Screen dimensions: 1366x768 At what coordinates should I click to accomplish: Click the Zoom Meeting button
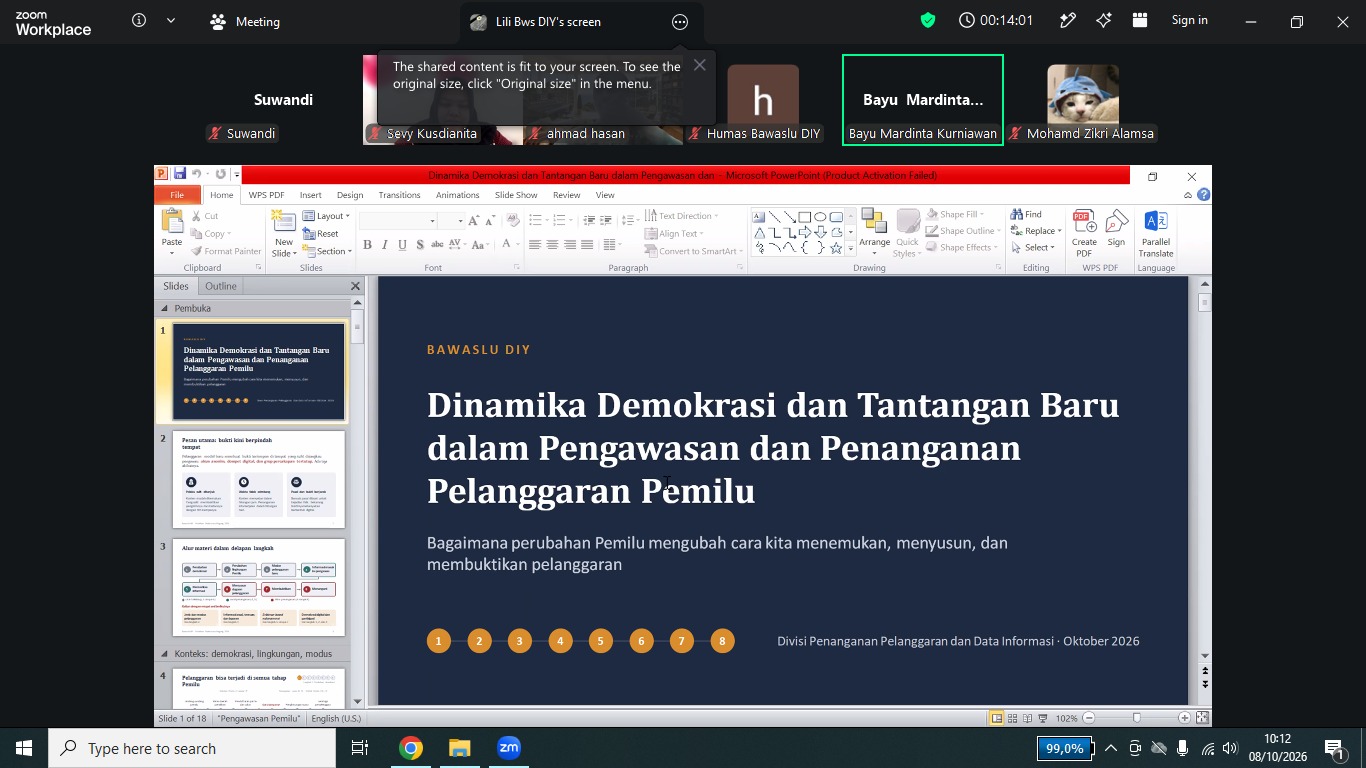(245, 21)
